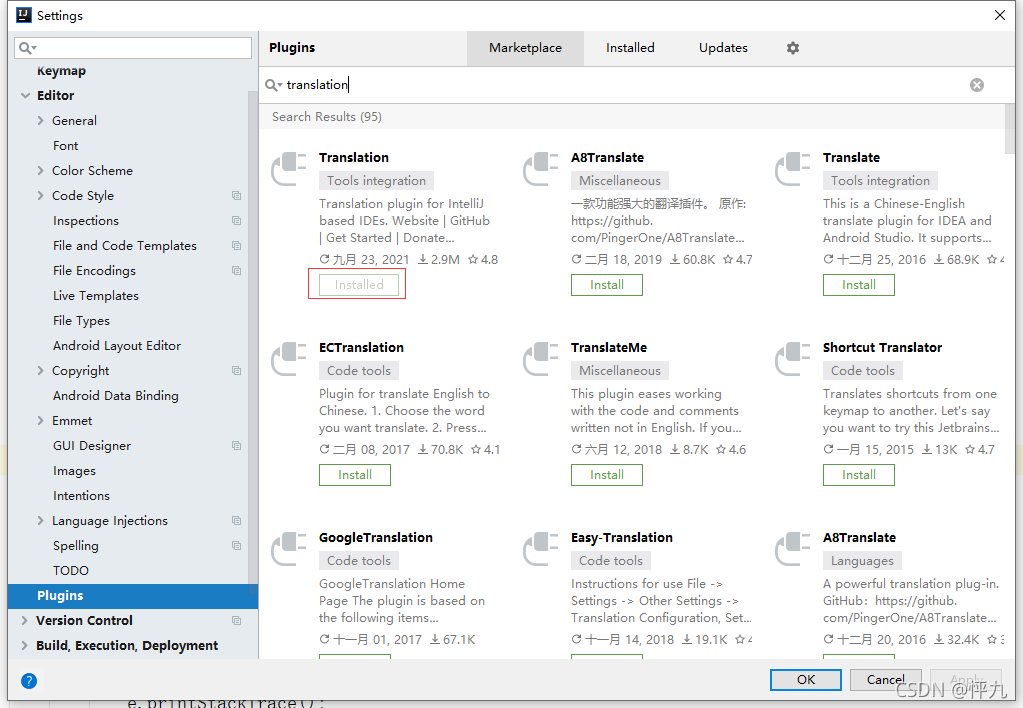Select Plugins in the settings tree
This screenshot has height=708, width=1023.
tap(133, 596)
